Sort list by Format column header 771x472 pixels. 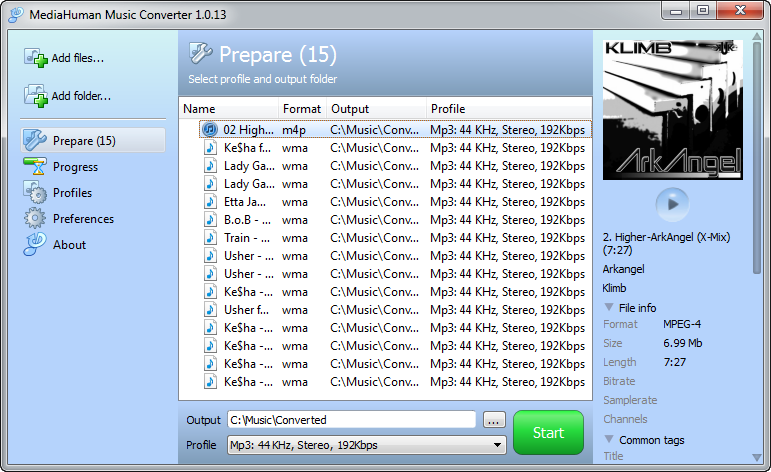click(302, 109)
